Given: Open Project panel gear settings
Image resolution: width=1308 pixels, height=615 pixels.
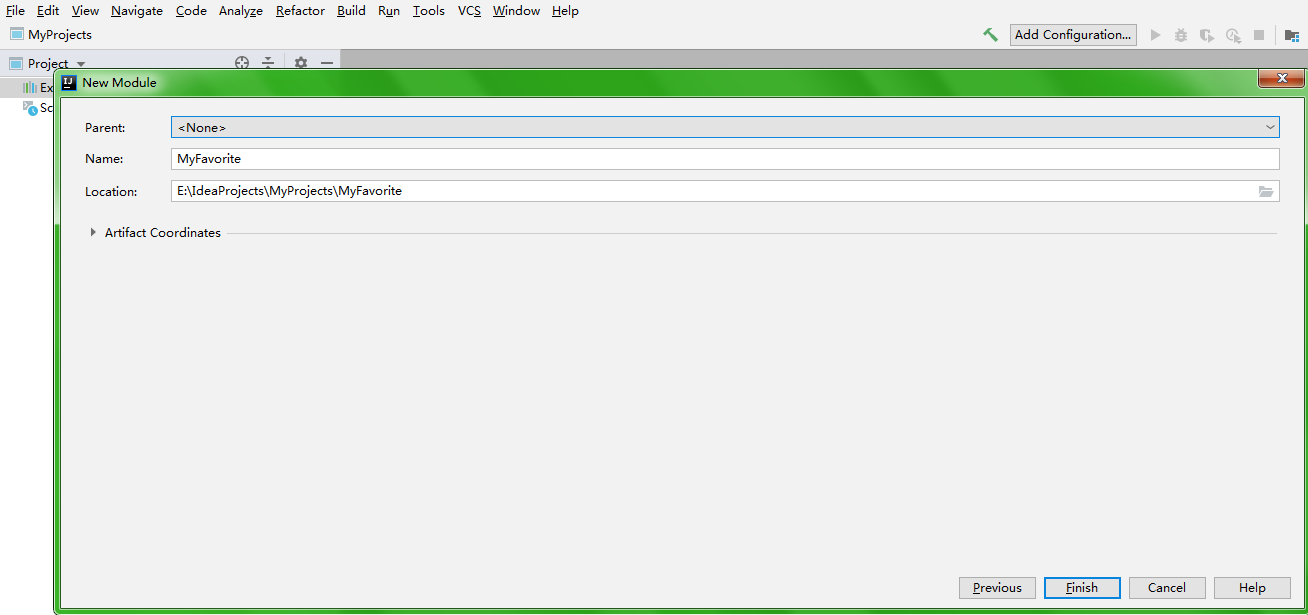Looking at the screenshot, I should [301, 63].
